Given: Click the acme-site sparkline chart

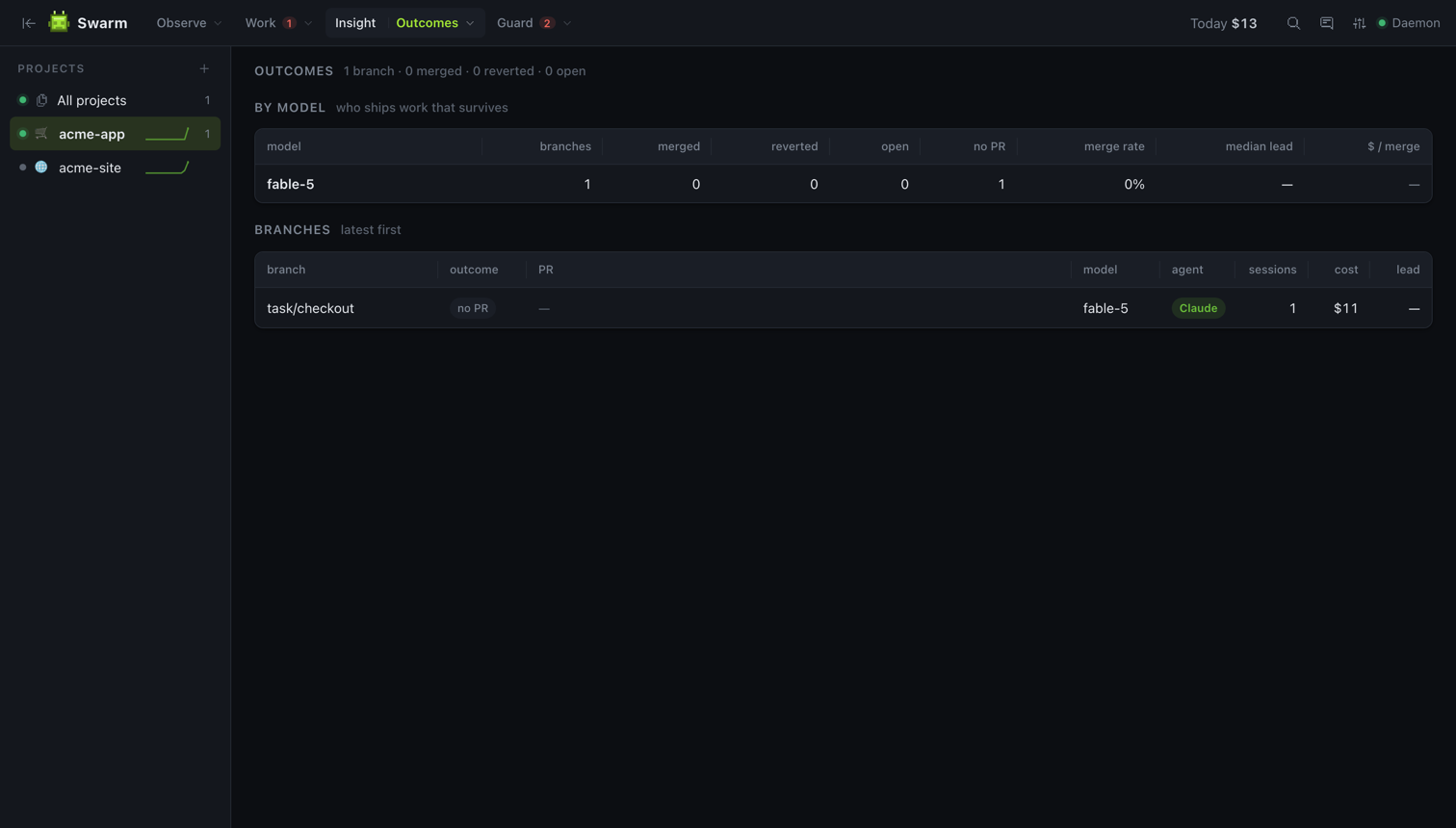Looking at the screenshot, I should tap(168, 168).
